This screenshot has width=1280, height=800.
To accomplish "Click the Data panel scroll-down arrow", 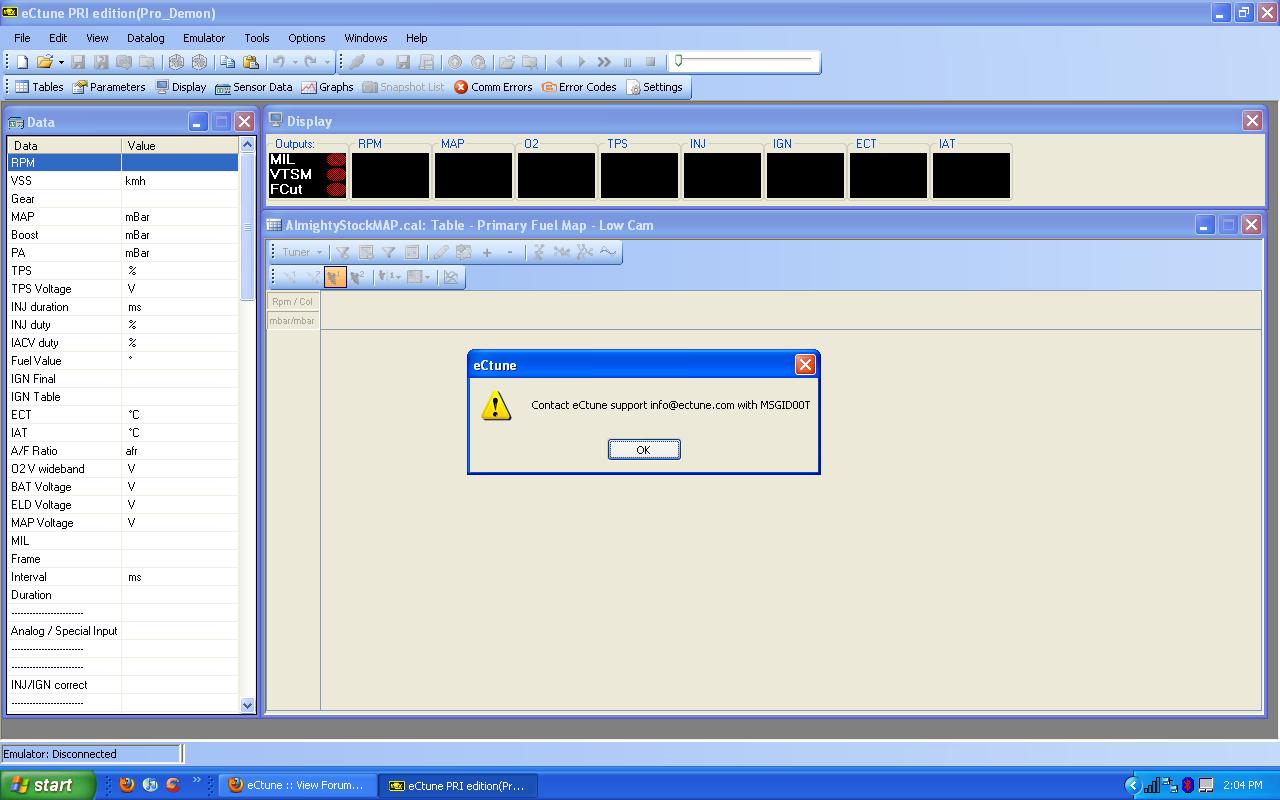I will (248, 705).
